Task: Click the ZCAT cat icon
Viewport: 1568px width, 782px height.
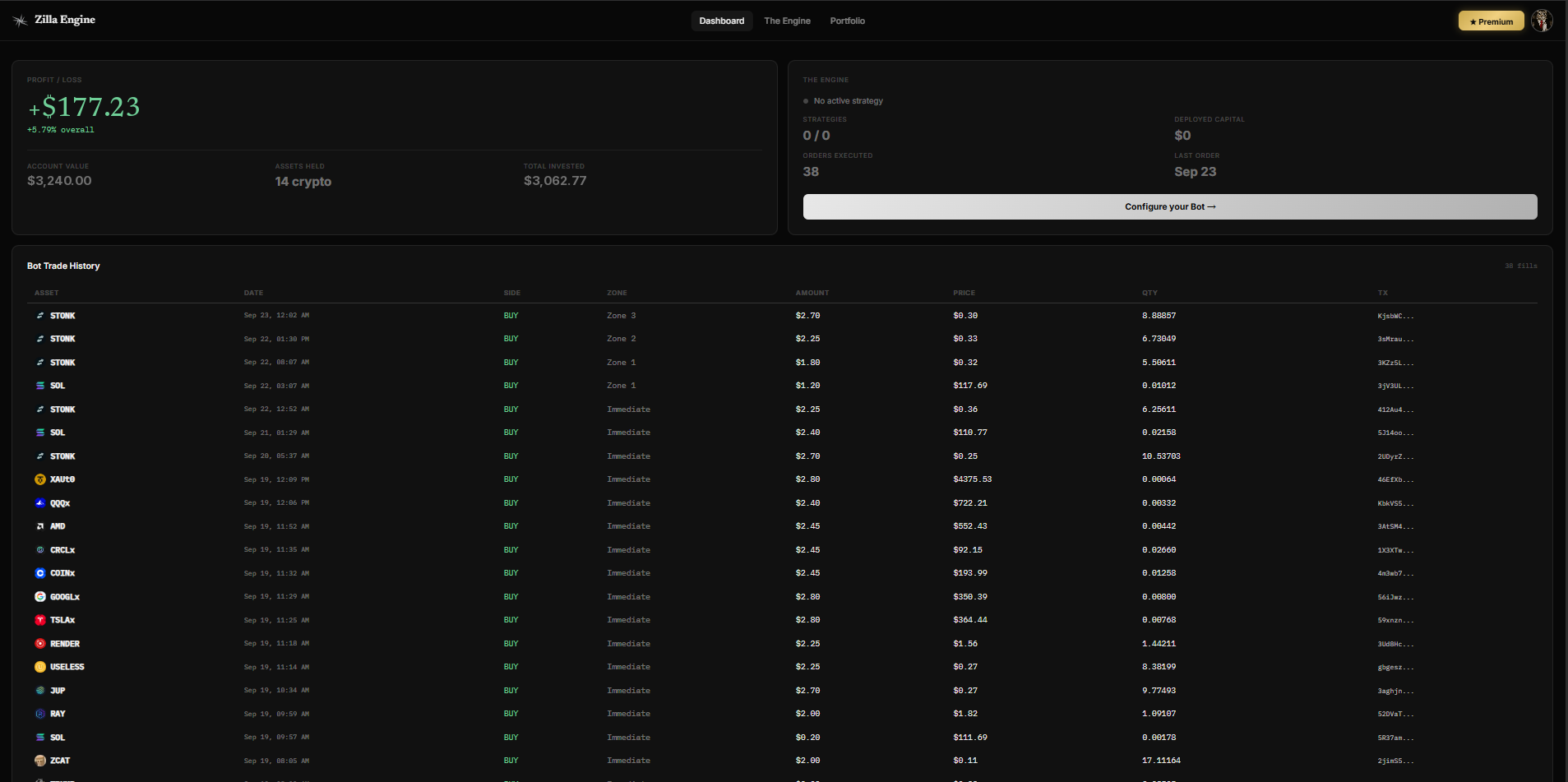Action: click(x=40, y=761)
